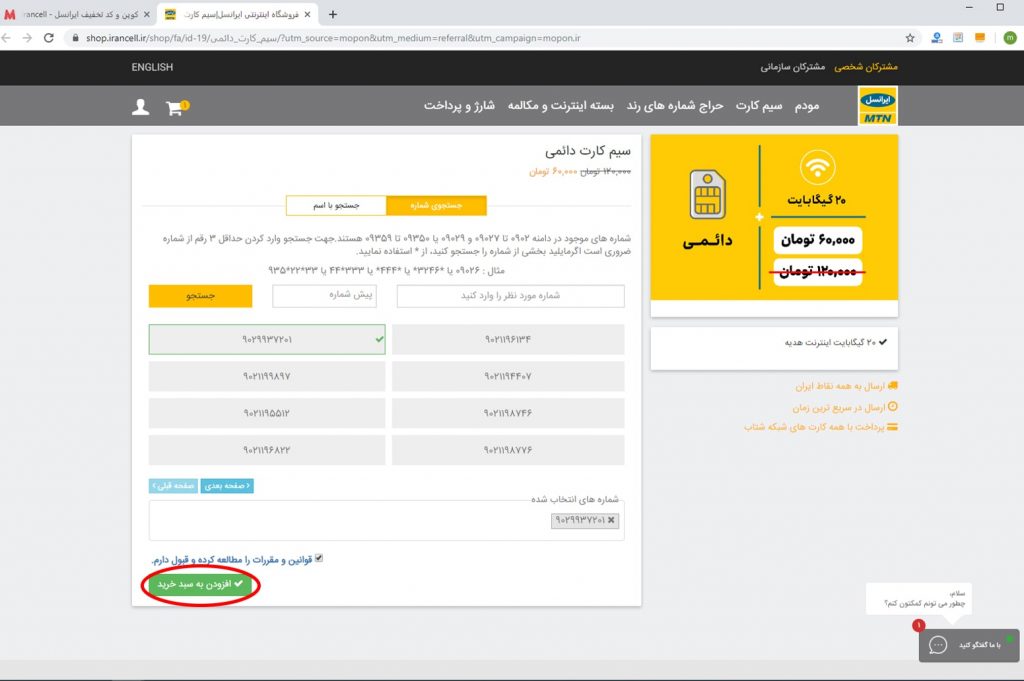Click add to cart green button

tap(200, 584)
